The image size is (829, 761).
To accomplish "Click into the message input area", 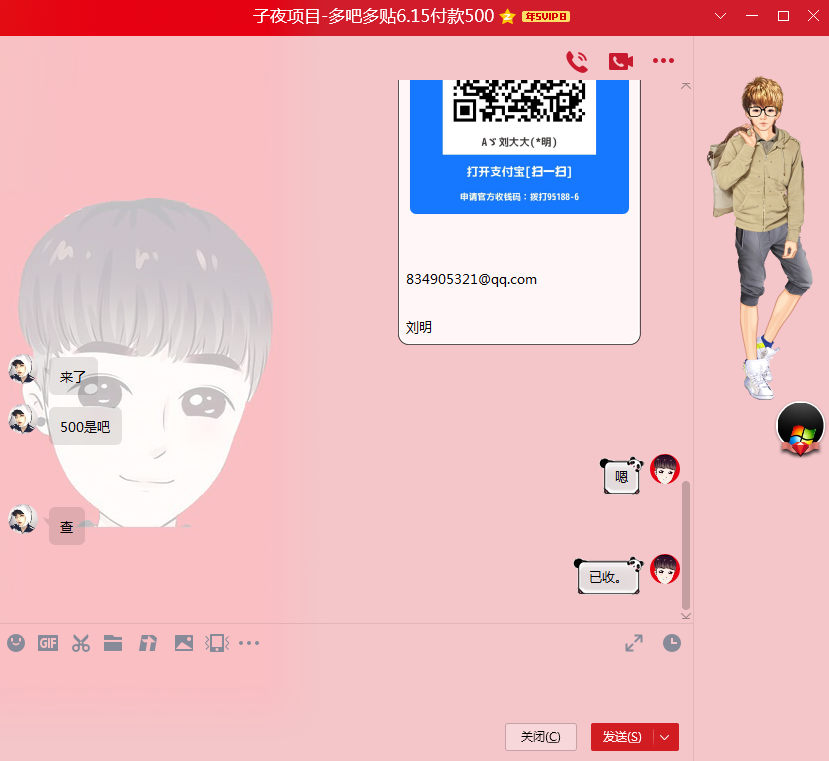I will pyautogui.click(x=346, y=687).
